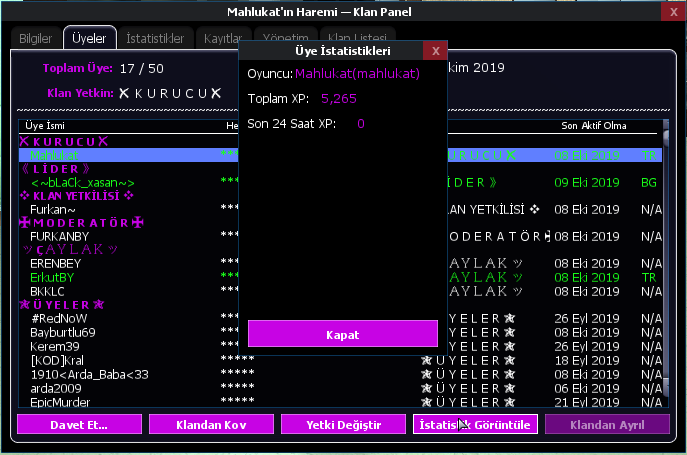
Task: Click the MODERATÖR group header
Action: tap(81, 223)
